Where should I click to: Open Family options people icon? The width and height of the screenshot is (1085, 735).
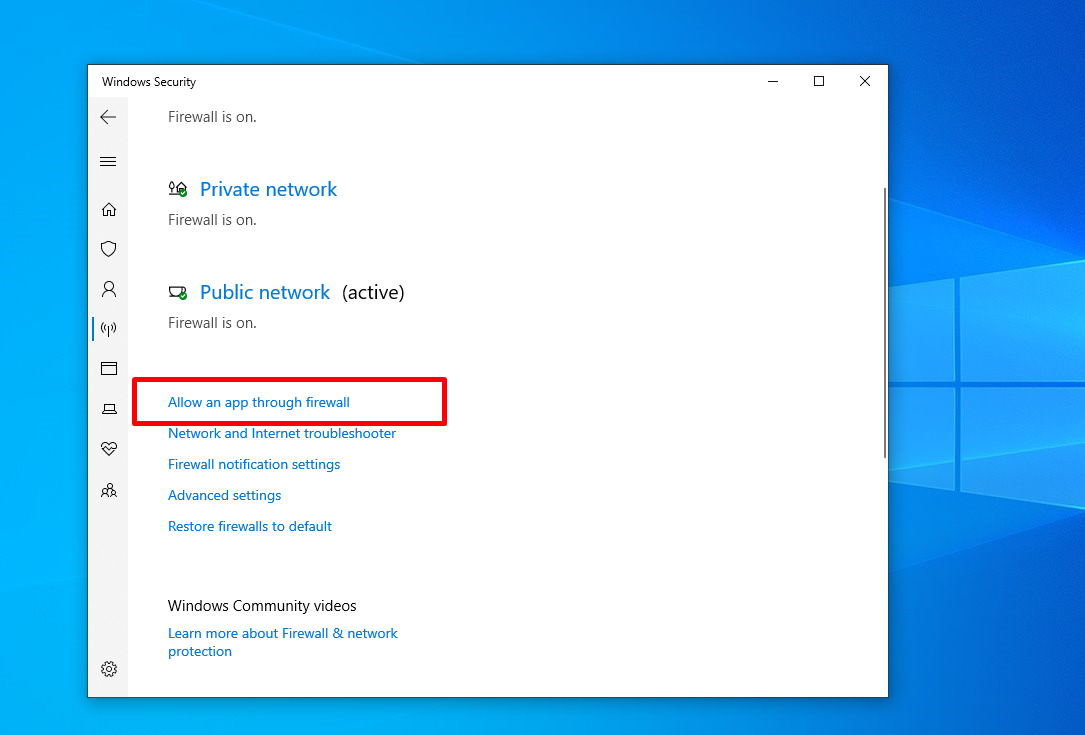(109, 491)
